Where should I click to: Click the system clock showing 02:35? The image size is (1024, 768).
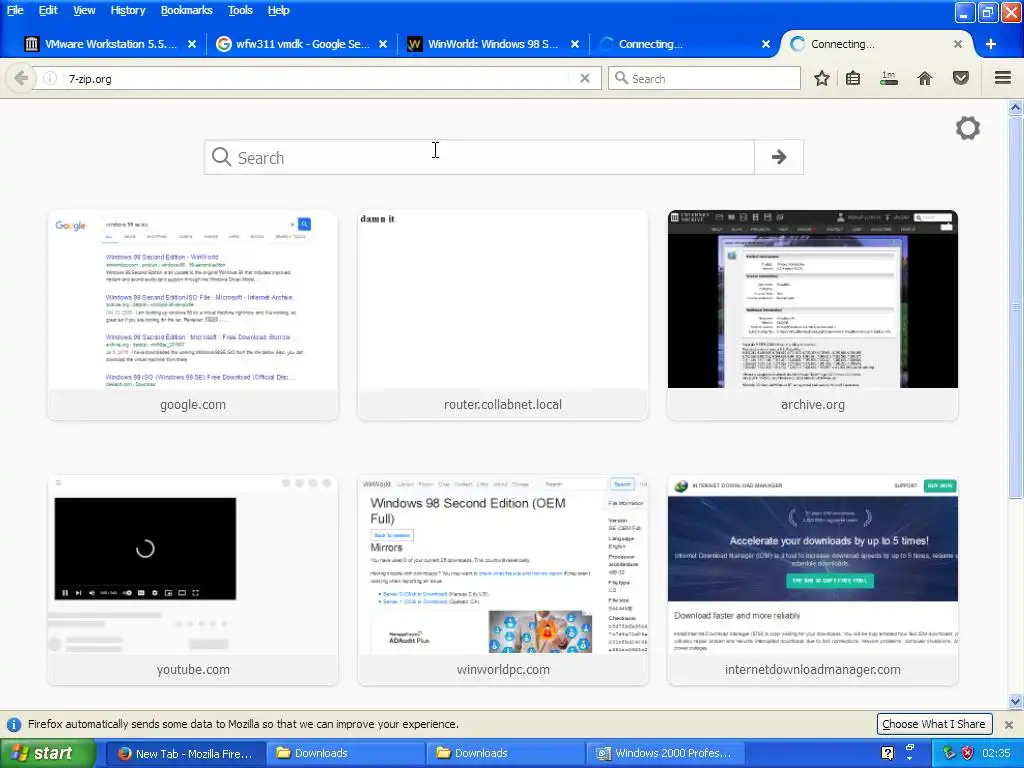pos(997,754)
